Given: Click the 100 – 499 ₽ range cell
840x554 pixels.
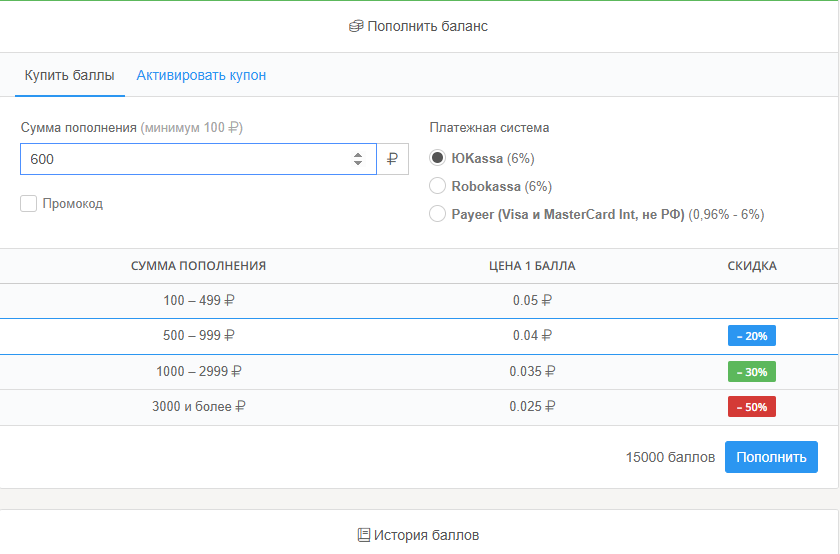Looking at the screenshot, I should 199,301.
